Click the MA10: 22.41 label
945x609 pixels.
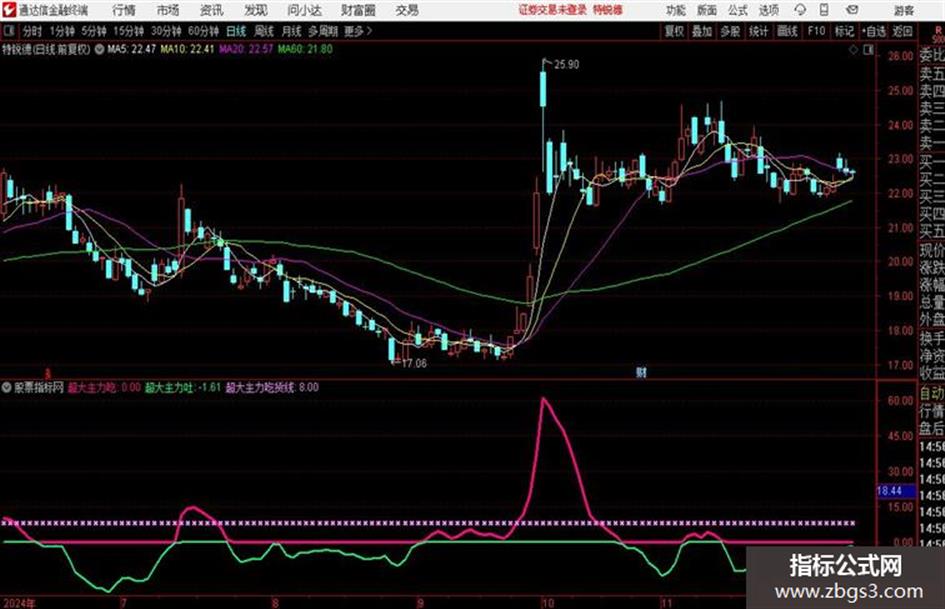tap(187, 49)
